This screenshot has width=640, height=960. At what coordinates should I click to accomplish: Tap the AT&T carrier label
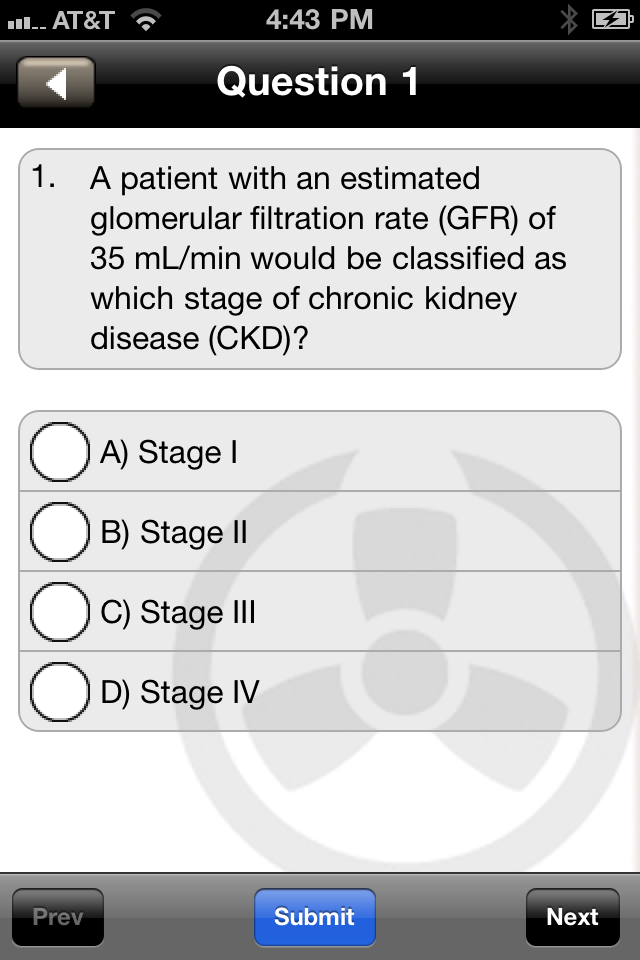click(x=84, y=19)
